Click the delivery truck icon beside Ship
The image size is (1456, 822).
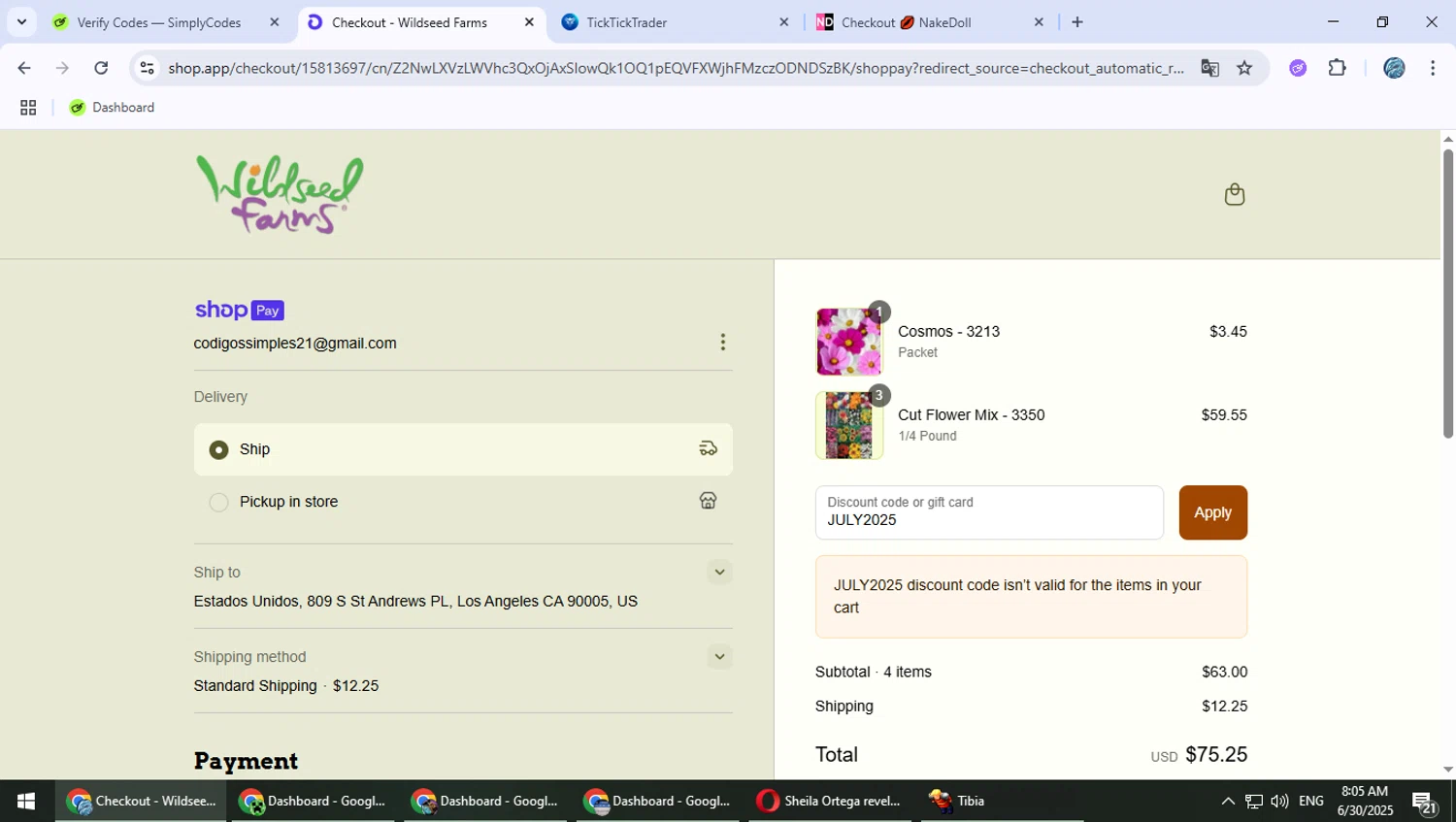tap(708, 448)
